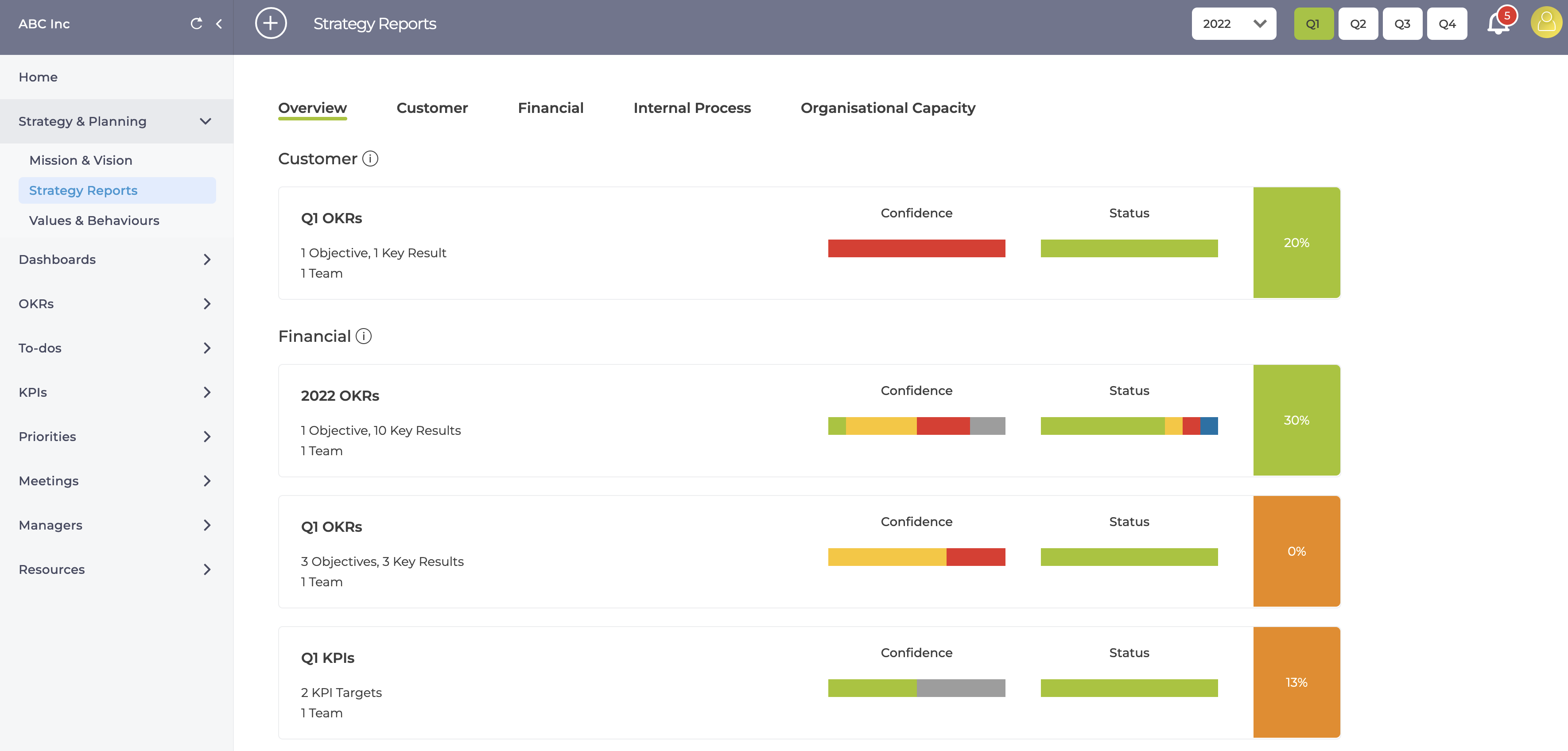Viewport: 1568px width, 751px height.
Task: Click the info icon next to Customer heading
Action: coord(370,159)
